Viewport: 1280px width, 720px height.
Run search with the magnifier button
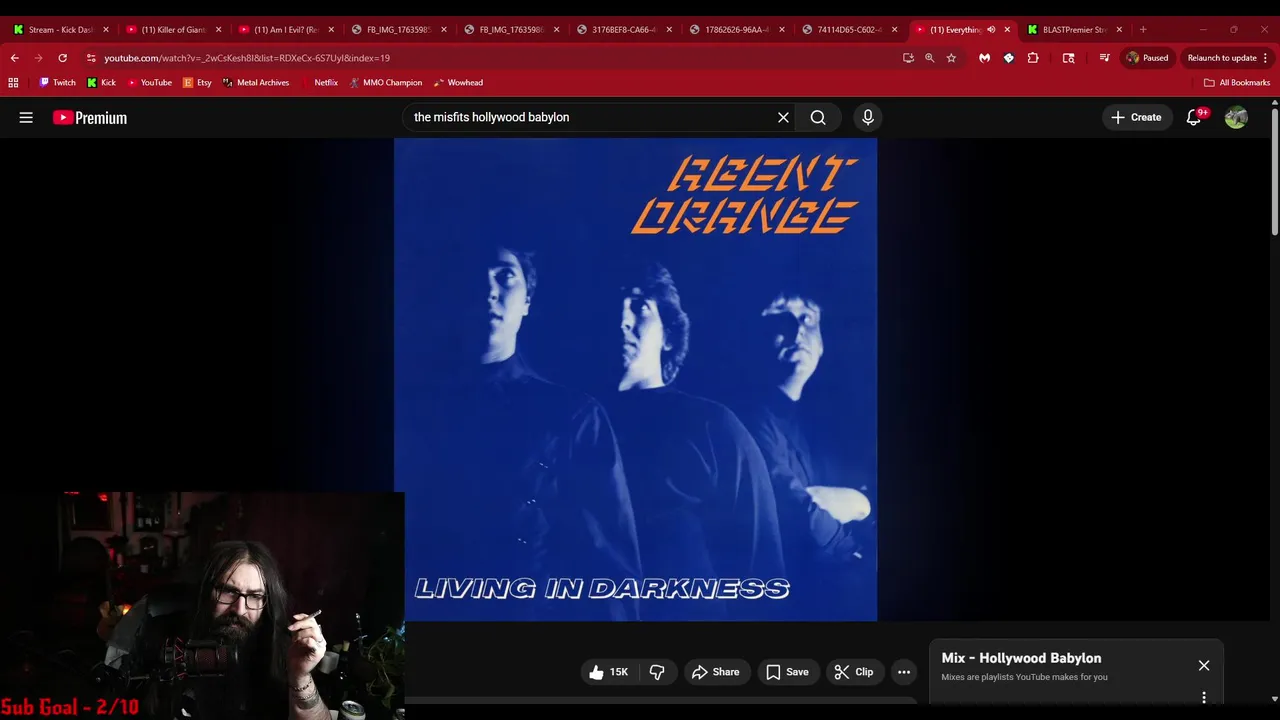point(818,117)
